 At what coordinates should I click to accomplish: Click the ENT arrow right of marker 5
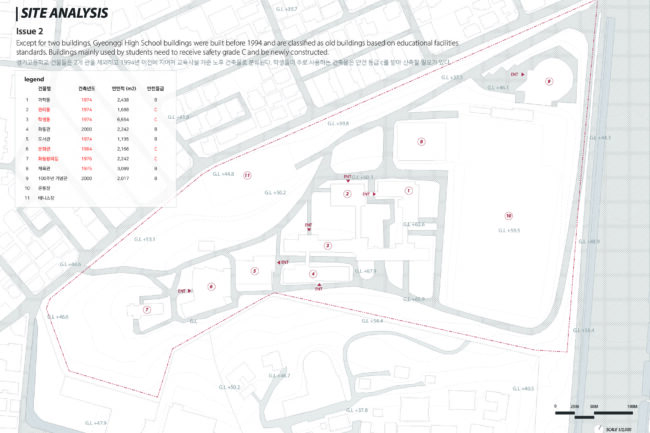[x=282, y=262]
